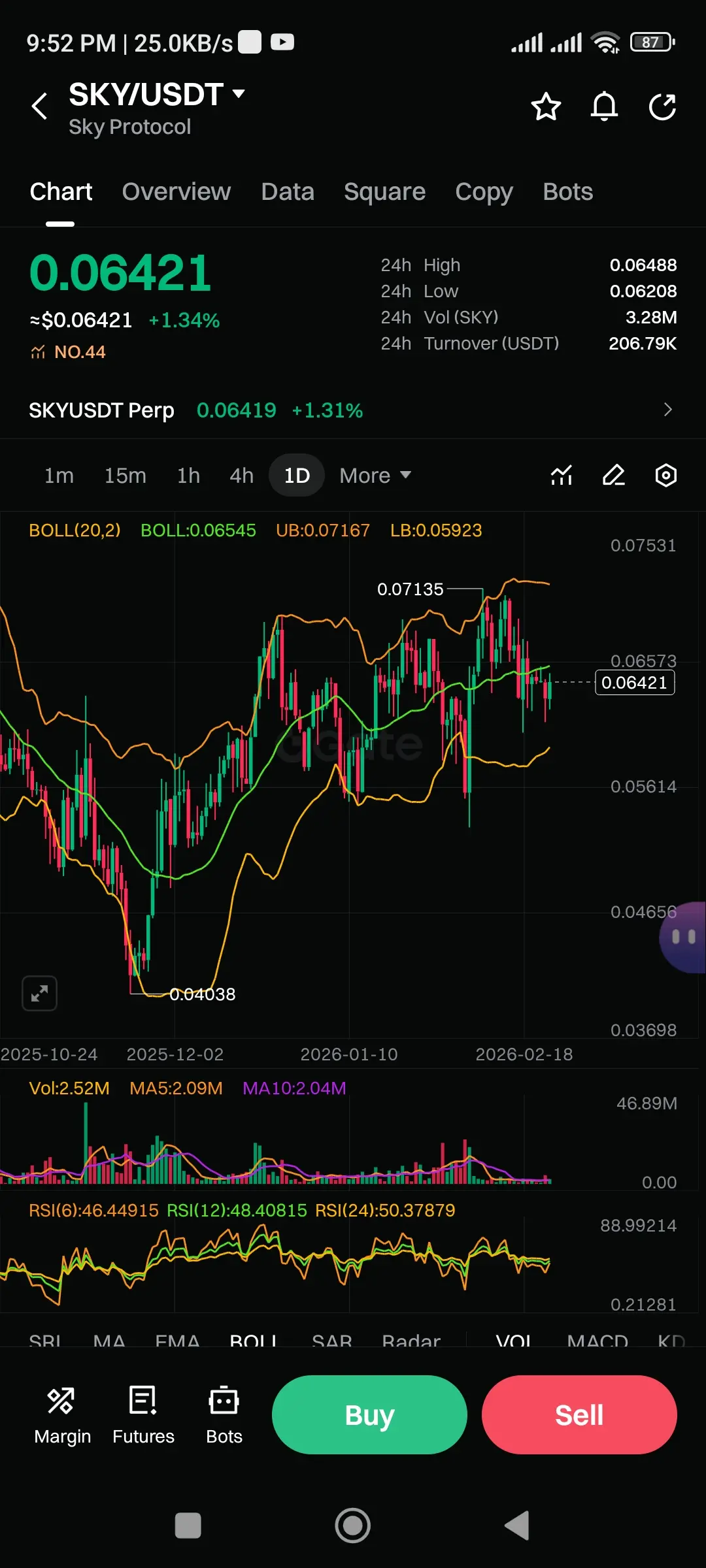Screen dimensions: 706x1568
Task: Tap the share icon in header
Action: (x=662, y=106)
